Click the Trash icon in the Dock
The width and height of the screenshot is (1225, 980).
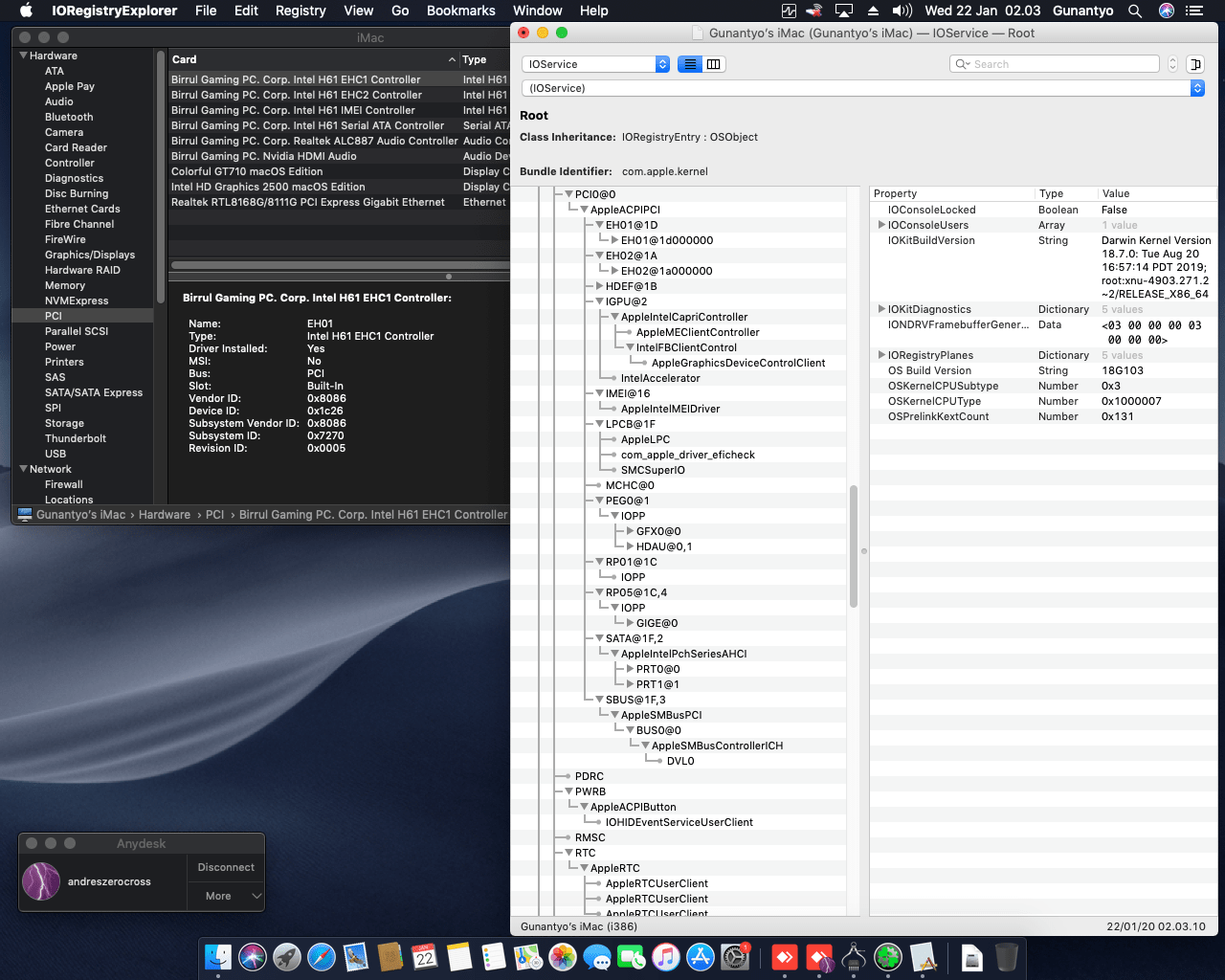(1007, 957)
